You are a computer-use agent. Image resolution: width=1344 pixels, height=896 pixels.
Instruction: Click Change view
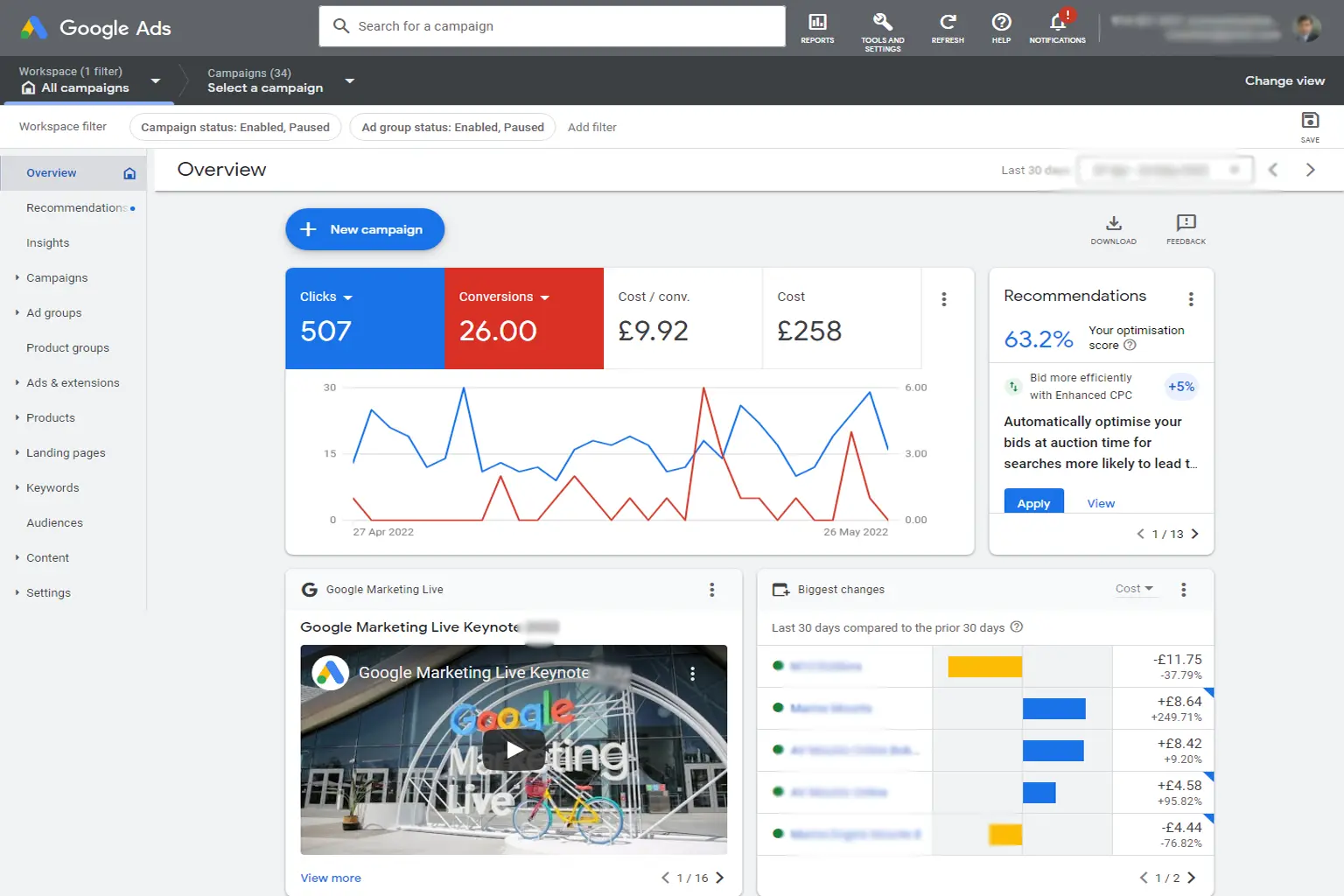point(1284,80)
